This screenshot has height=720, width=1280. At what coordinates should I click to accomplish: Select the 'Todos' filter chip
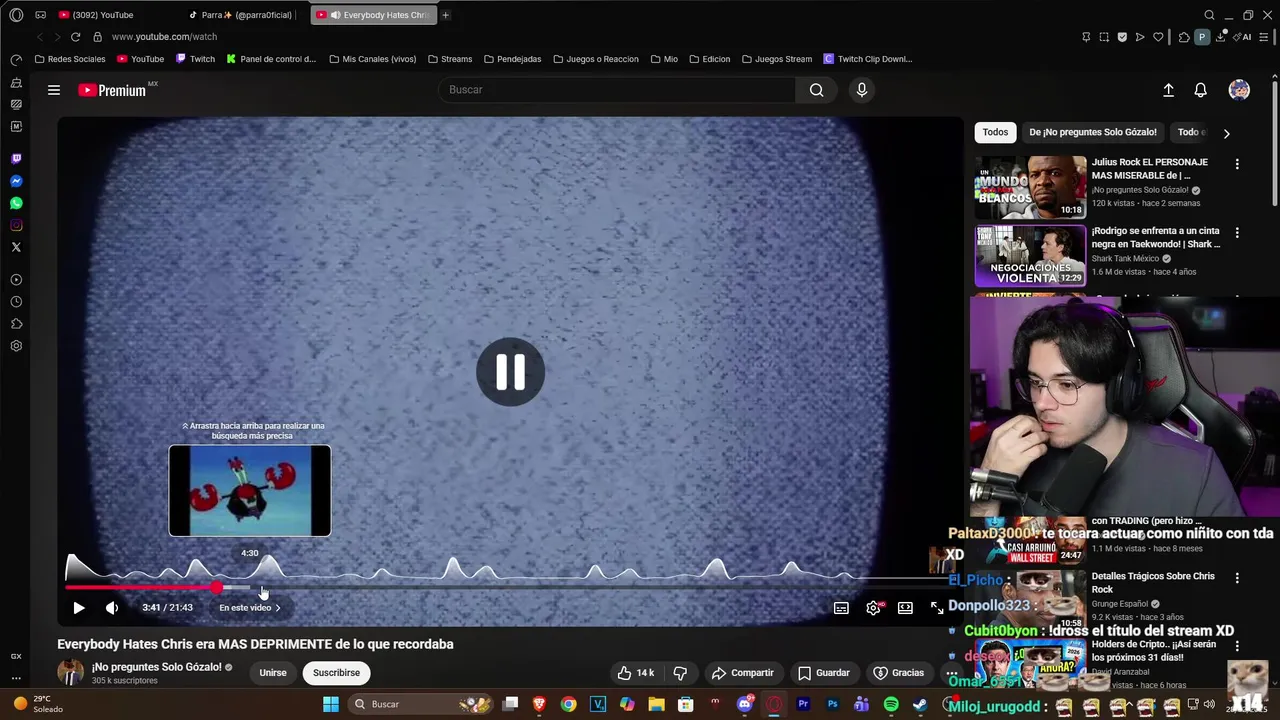995,132
